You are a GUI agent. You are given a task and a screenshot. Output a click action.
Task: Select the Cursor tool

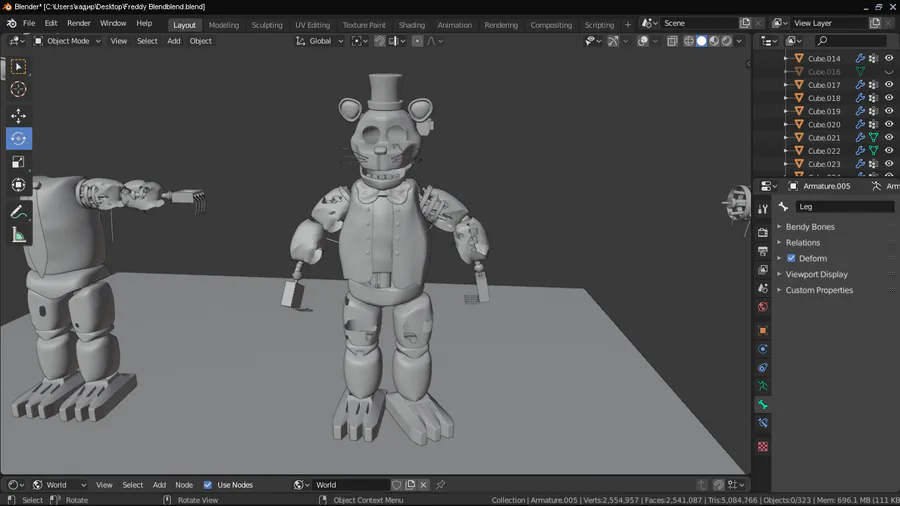(x=18, y=89)
